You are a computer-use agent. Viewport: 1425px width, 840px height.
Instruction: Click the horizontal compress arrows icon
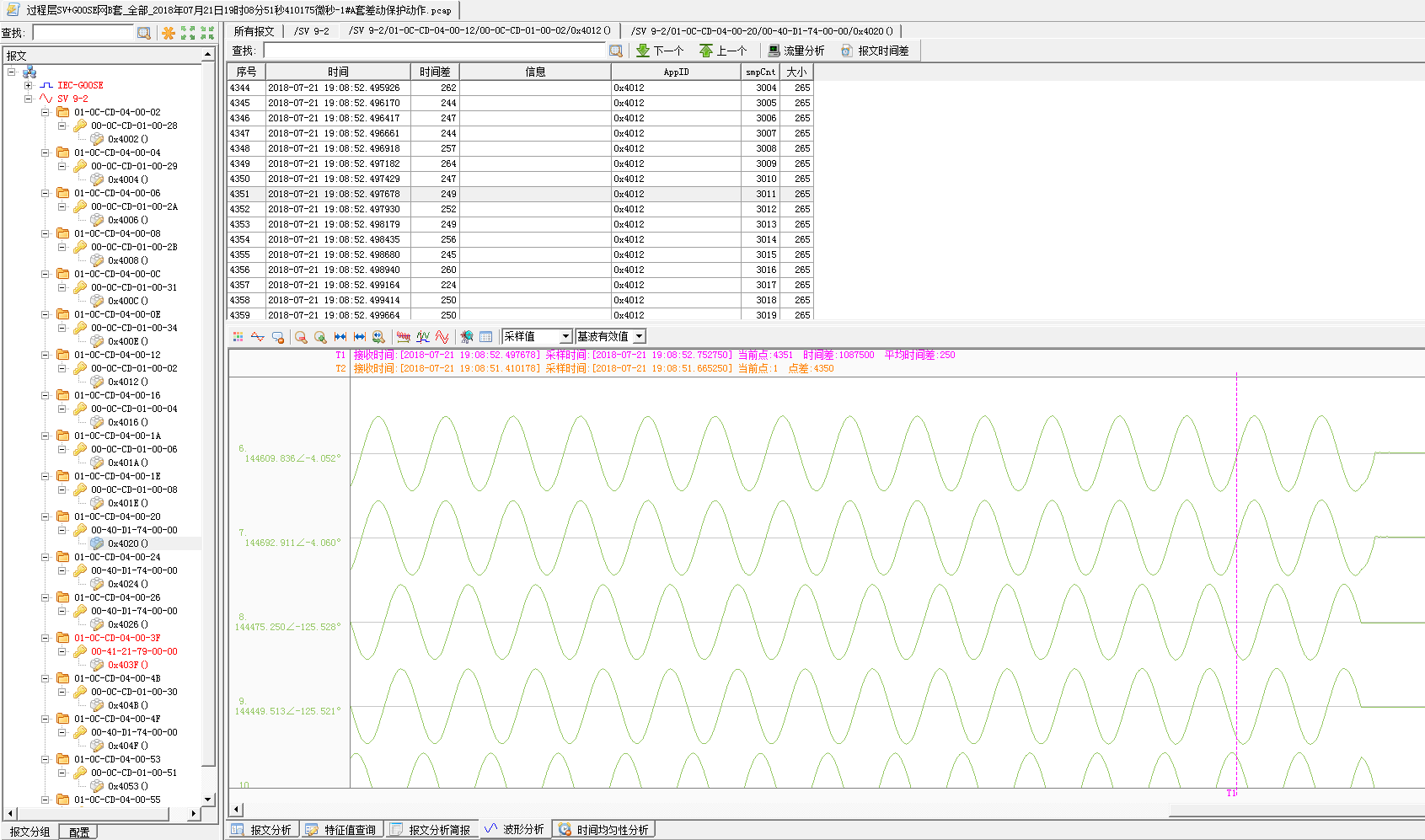click(340, 337)
